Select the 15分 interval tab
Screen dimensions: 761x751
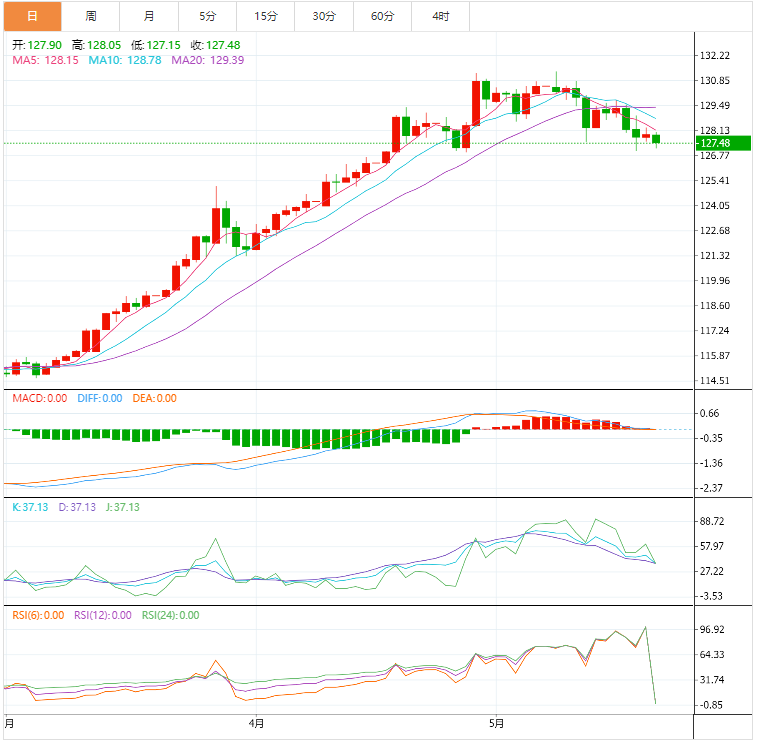266,16
